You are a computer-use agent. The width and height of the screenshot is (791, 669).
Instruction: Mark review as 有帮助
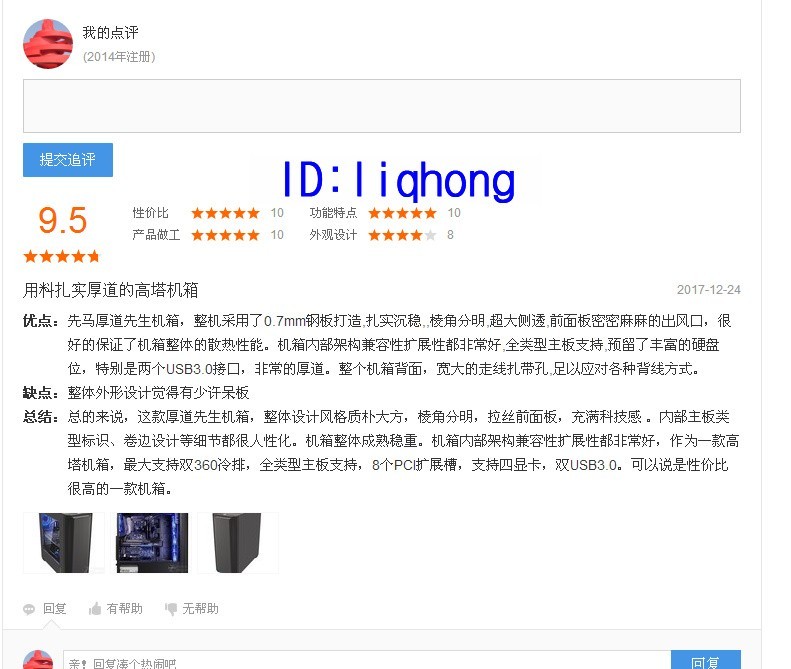(125, 608)
